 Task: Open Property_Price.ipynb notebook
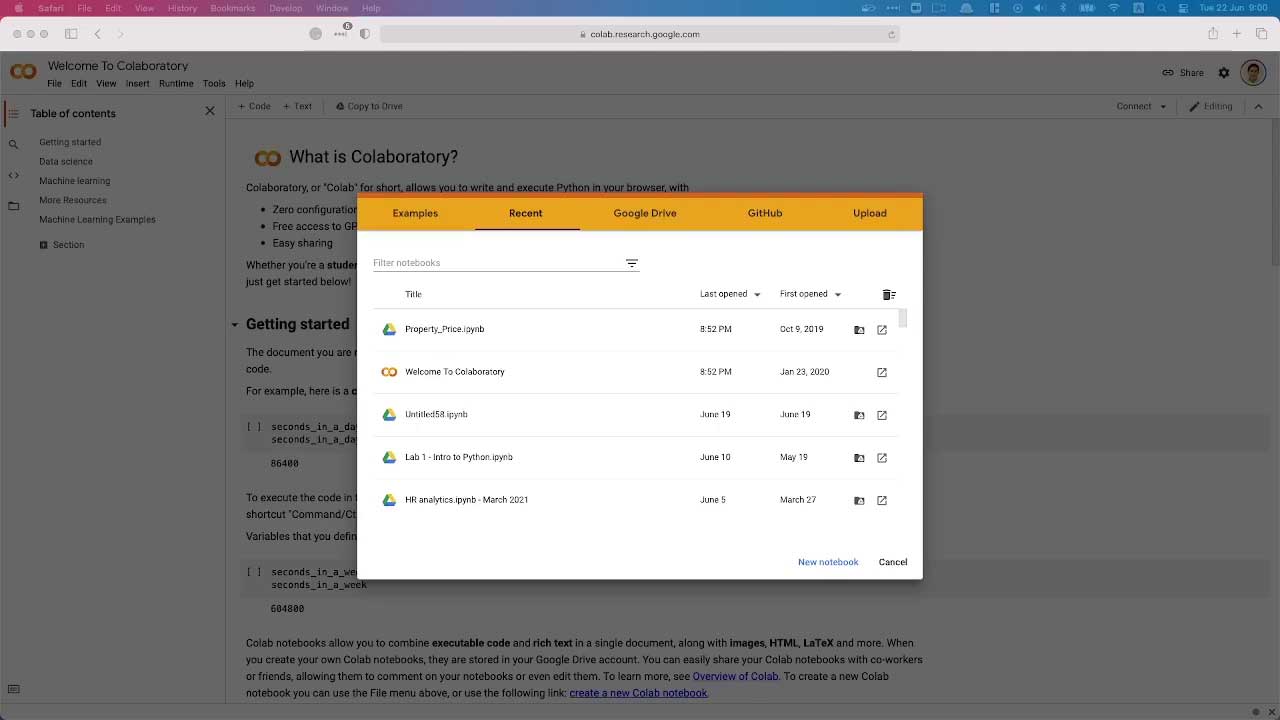coord(445,329)
